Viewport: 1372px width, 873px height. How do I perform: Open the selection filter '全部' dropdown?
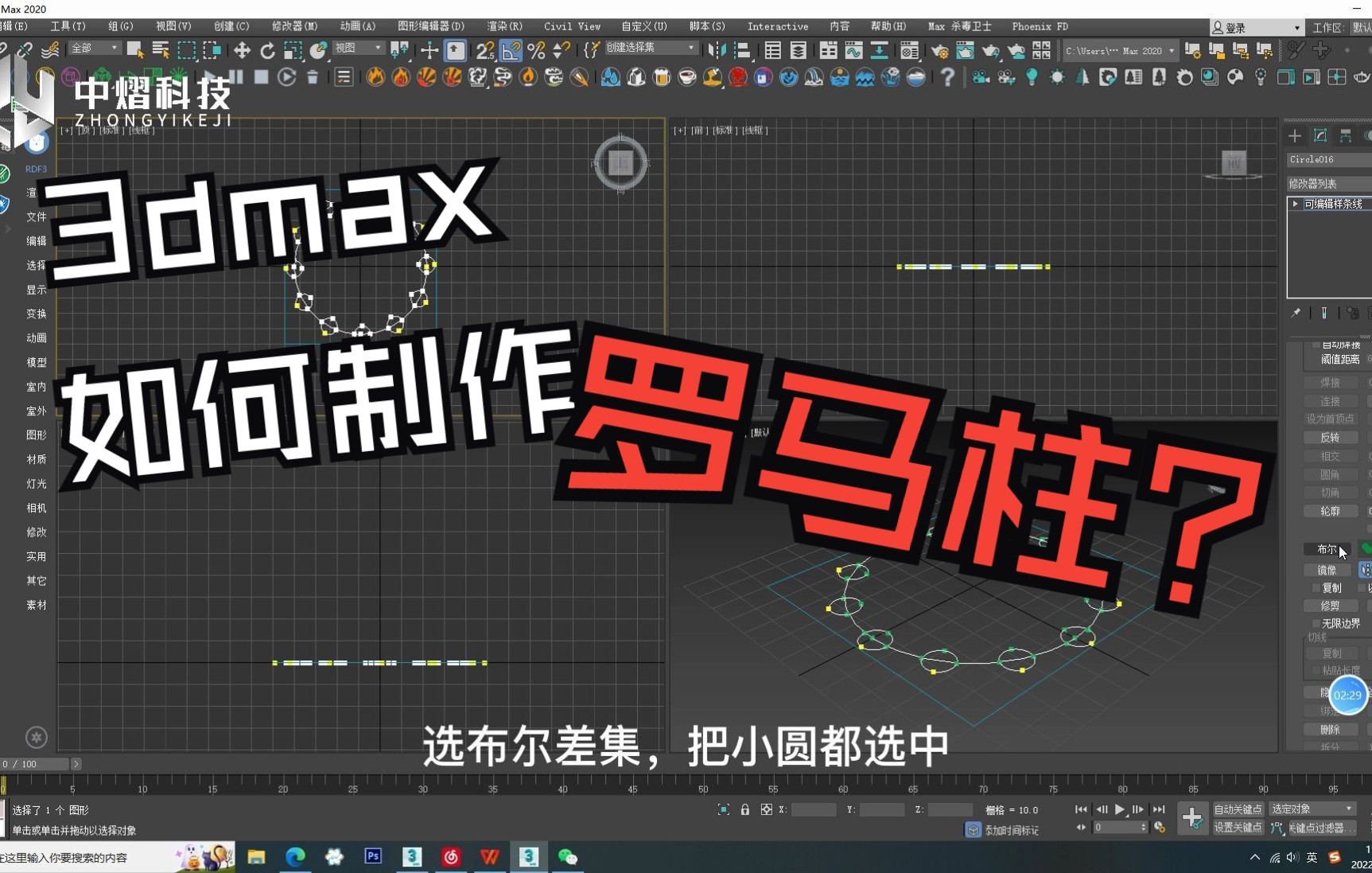click(94, 49)
